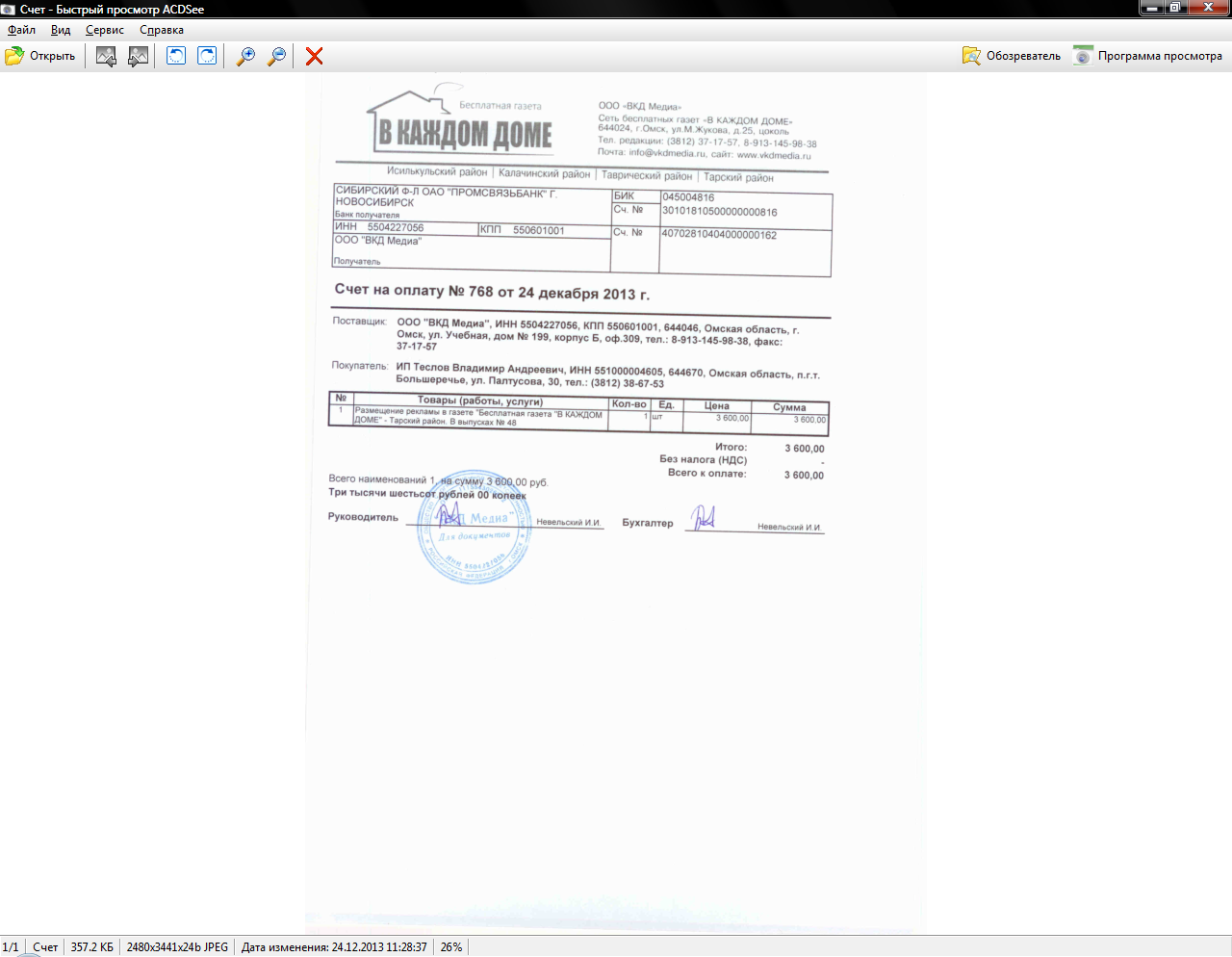Click the scanned invoice image

tap(616, 504)
